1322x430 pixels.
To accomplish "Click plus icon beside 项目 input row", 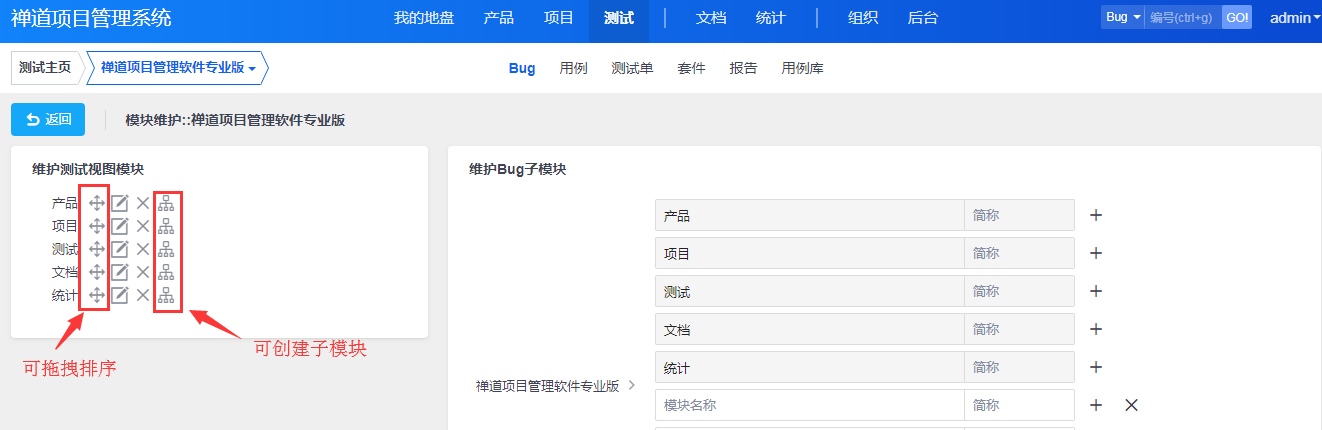I will tap(1096, 253).
